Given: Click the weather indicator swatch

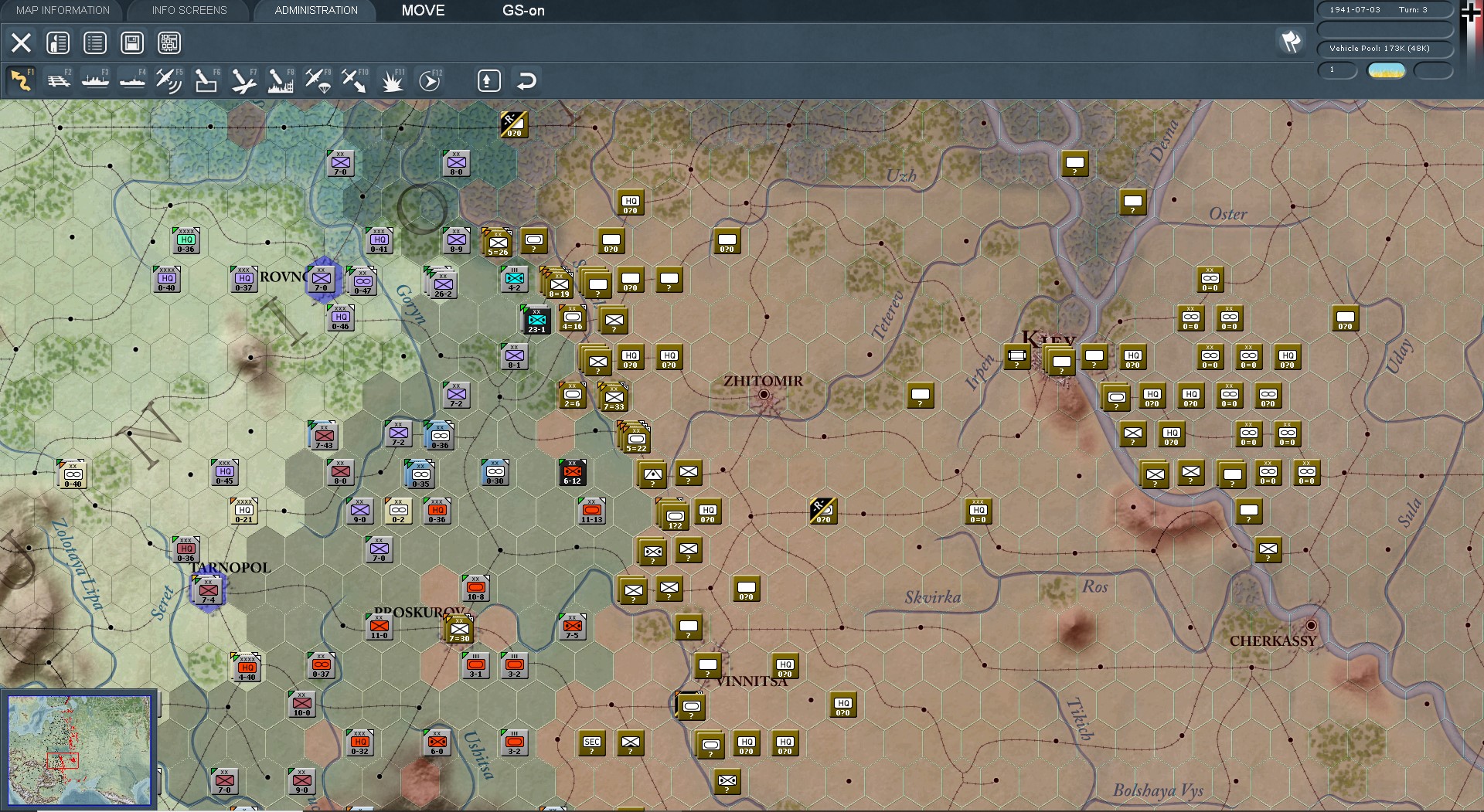Looking at the screenshot, I should tap(1387, 70).
